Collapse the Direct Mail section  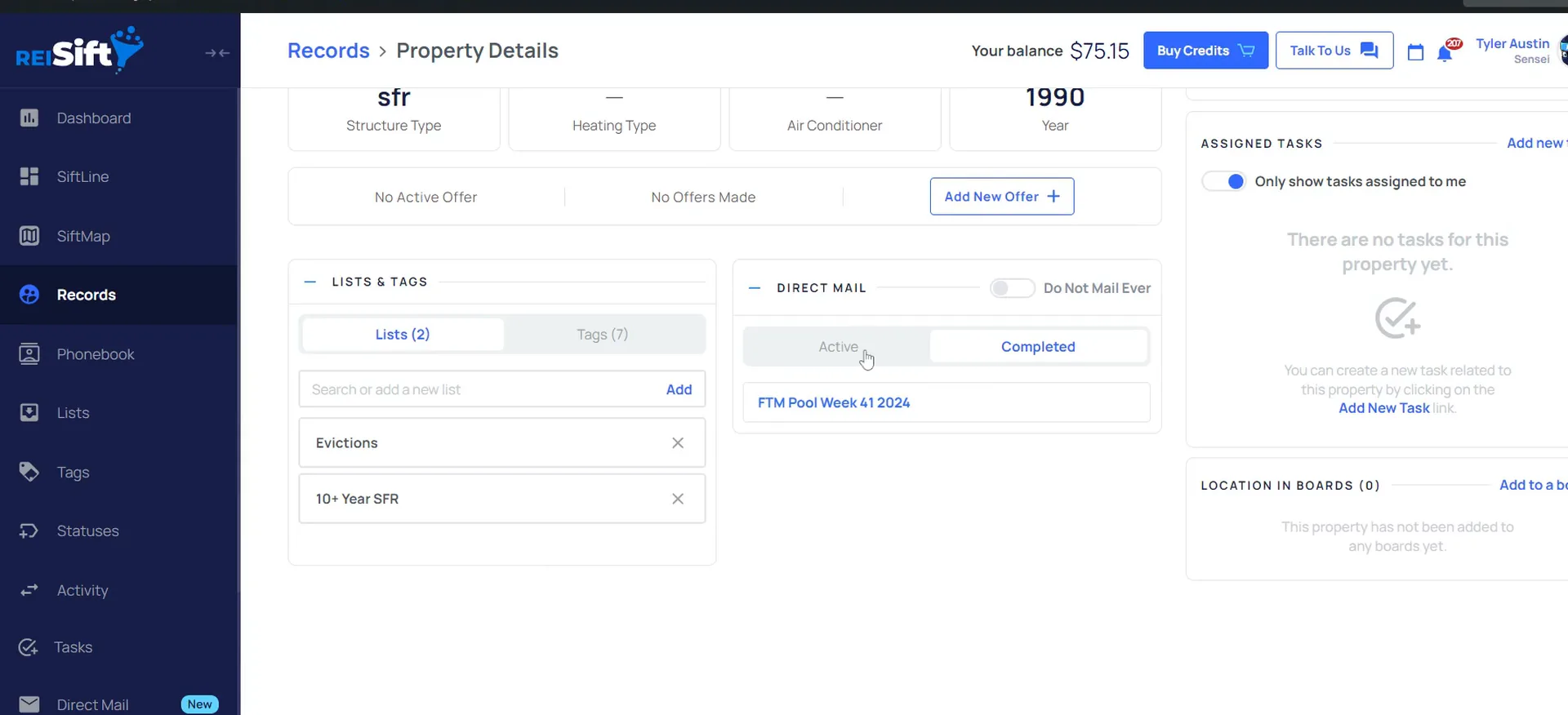[755, 288]
